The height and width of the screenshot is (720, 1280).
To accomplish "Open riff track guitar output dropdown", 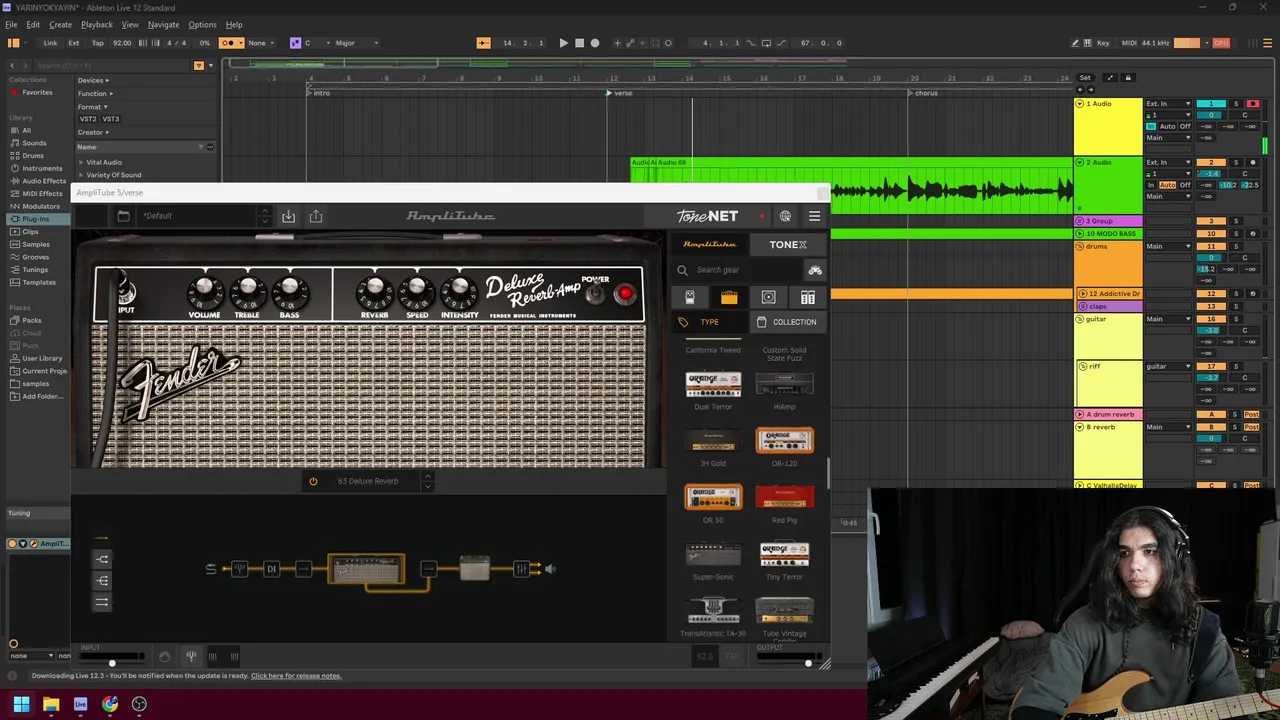I will pyautogui.click(x=1168, y=367).
